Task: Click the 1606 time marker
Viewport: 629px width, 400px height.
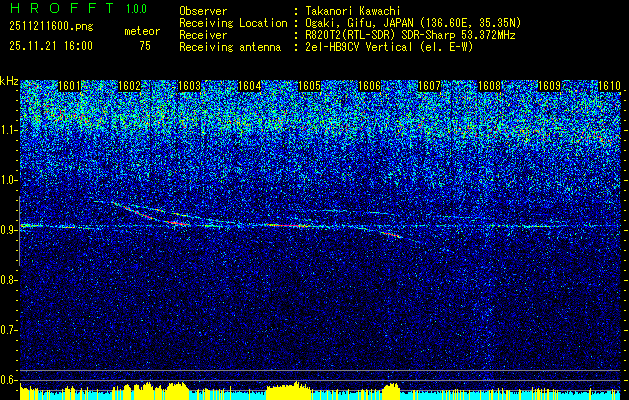Action: [369, 86]
